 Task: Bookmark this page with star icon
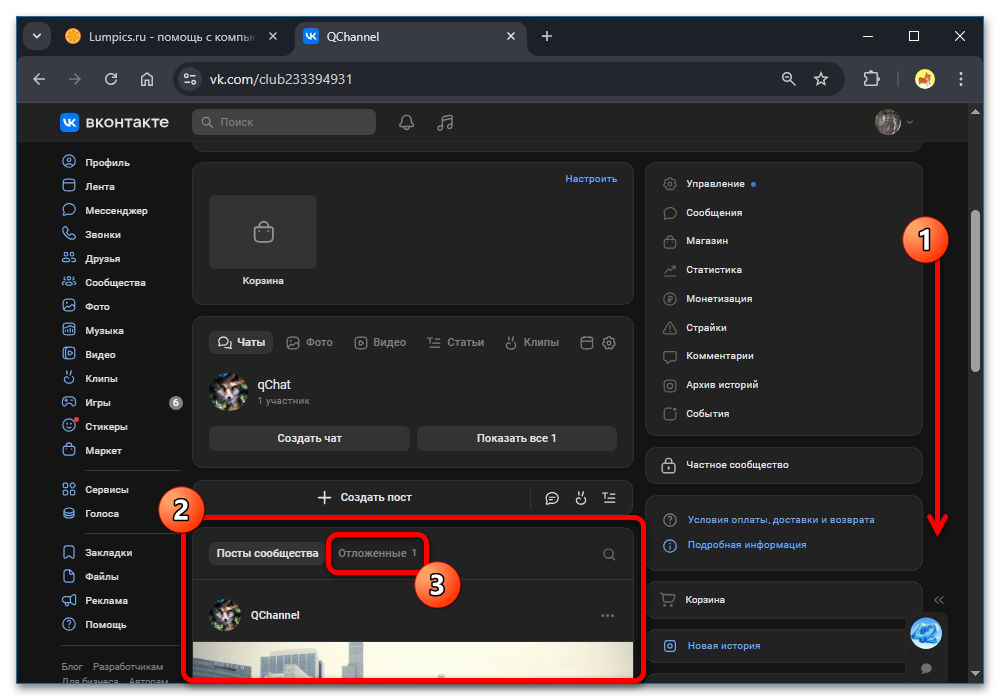821,79
